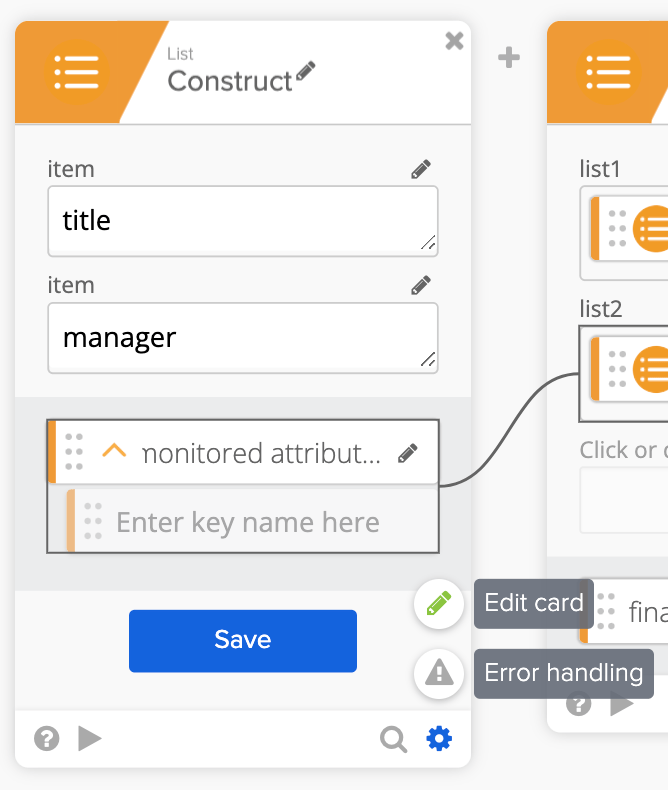Screen dimensions: 668x790
Task: Click pencil icon beside first item field
Action: [421, 169]
